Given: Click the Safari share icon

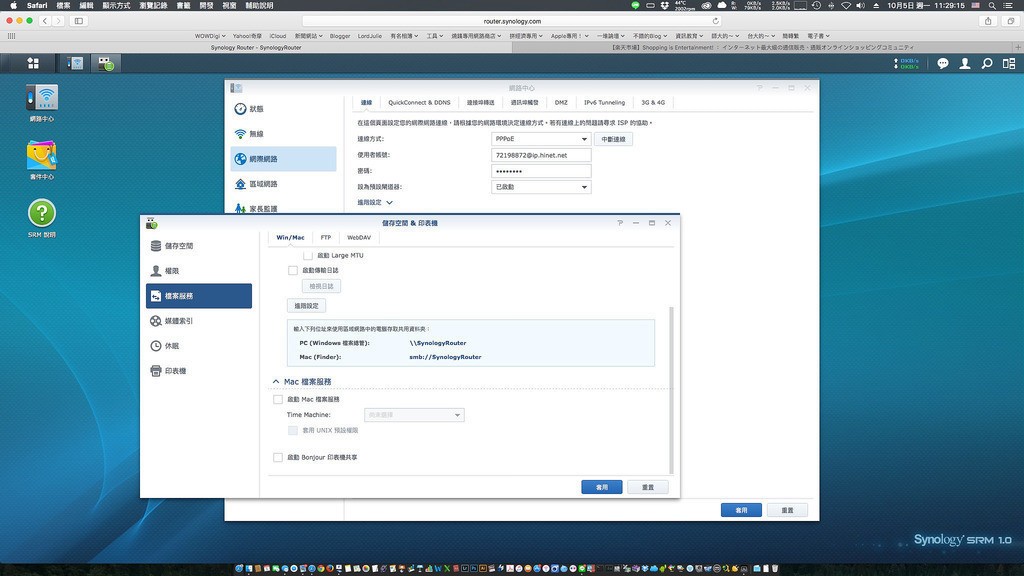Looking at the screenshot, I should [x=988, y=21].
